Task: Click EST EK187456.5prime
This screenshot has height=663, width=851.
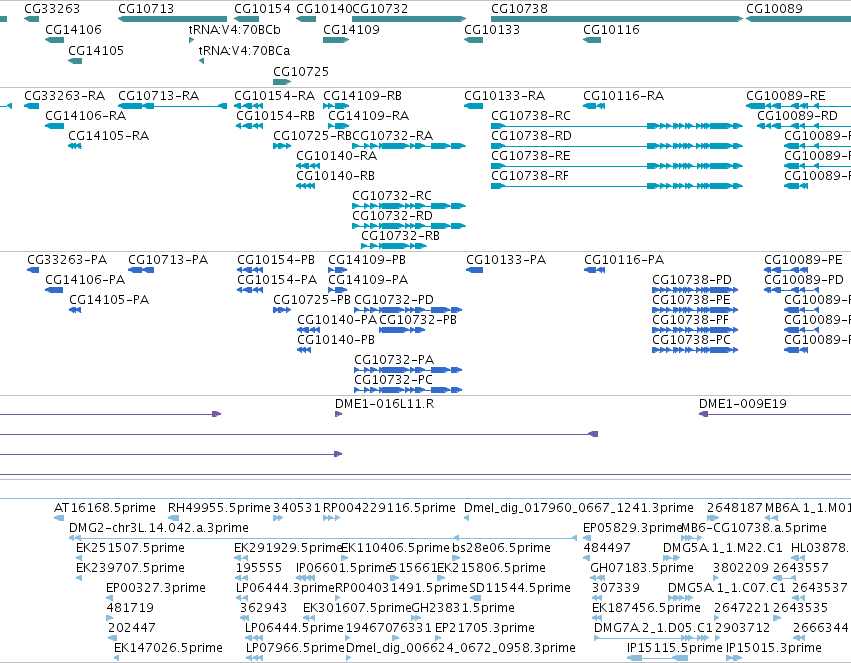Action: [646, 608]
